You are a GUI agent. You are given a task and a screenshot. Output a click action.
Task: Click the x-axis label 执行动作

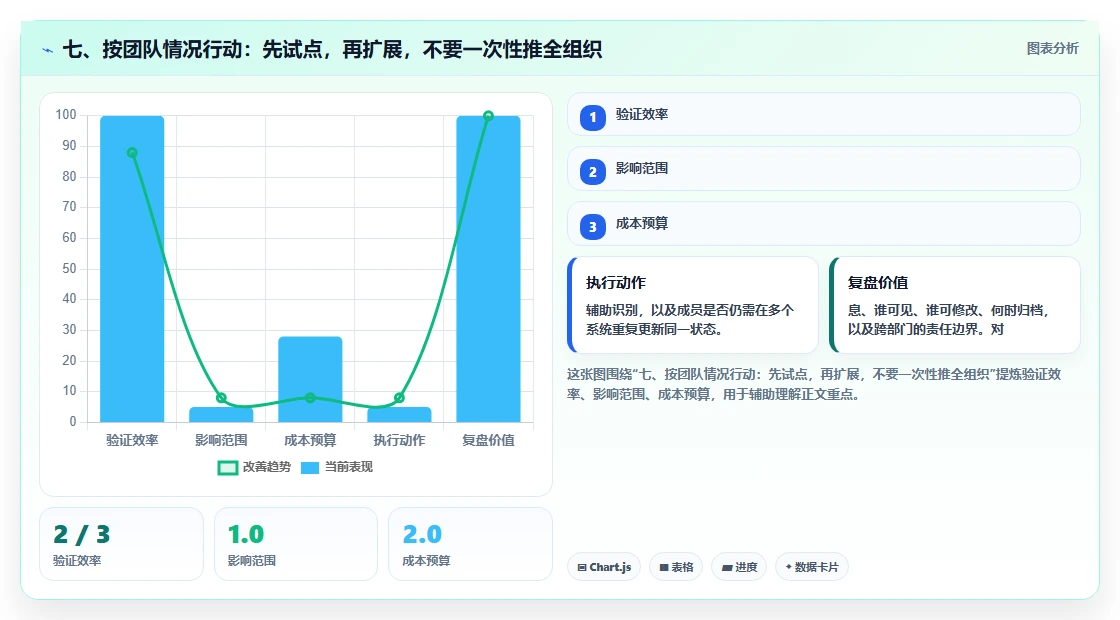click(x=399, y=441)
